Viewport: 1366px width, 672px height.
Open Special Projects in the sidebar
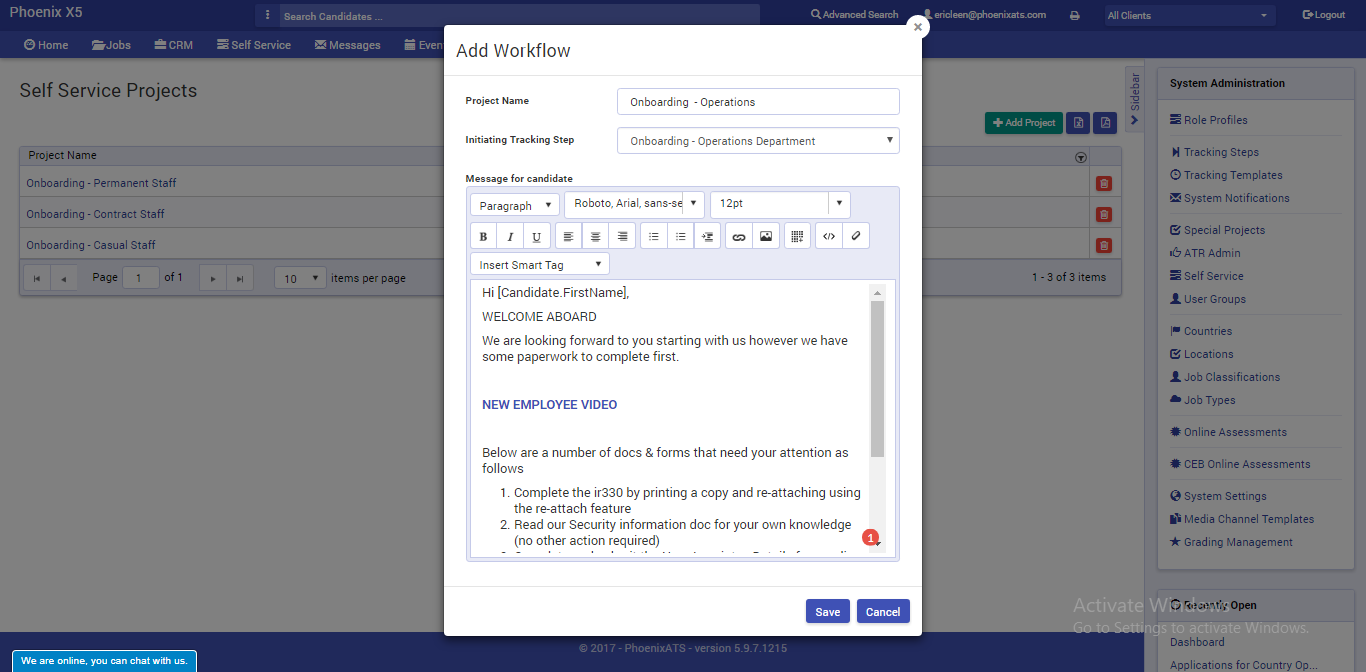pyautogui.click(x=1217, y=230)
